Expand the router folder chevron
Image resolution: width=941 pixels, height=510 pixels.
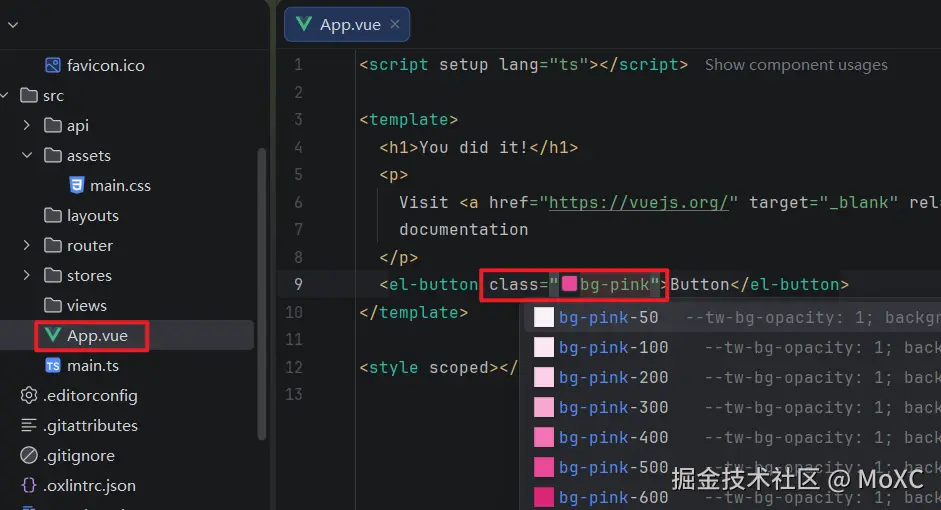(x=26, y=245)
